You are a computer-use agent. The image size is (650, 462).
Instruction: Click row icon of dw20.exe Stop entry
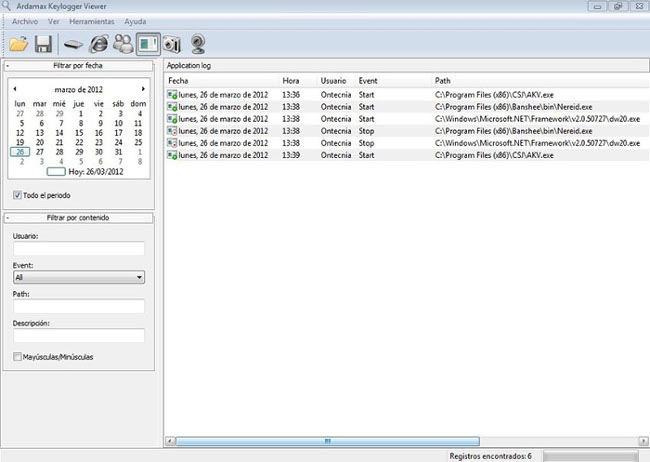[x=172, y=143]
